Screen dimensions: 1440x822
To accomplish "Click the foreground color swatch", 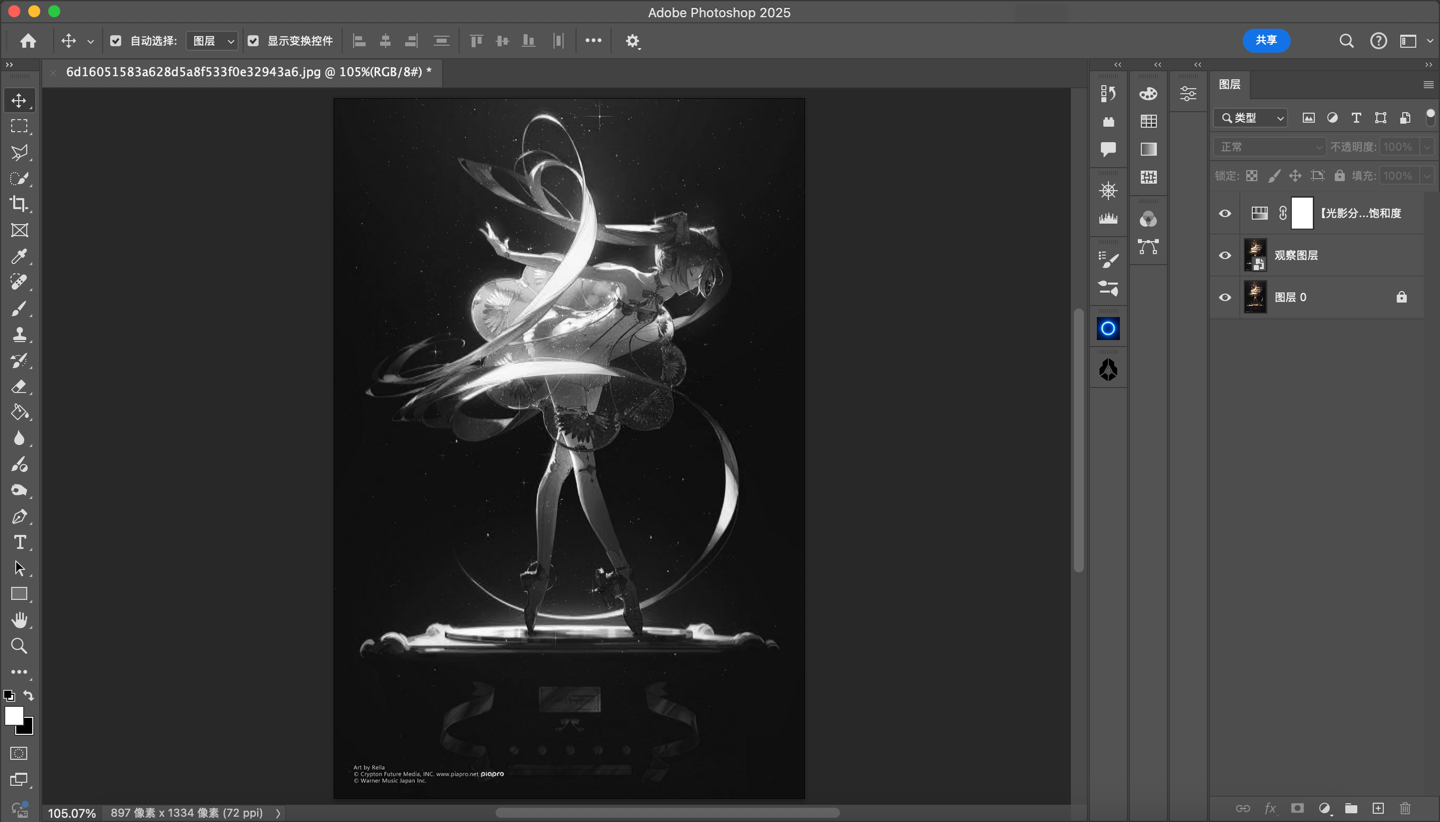I will [13, 715].
